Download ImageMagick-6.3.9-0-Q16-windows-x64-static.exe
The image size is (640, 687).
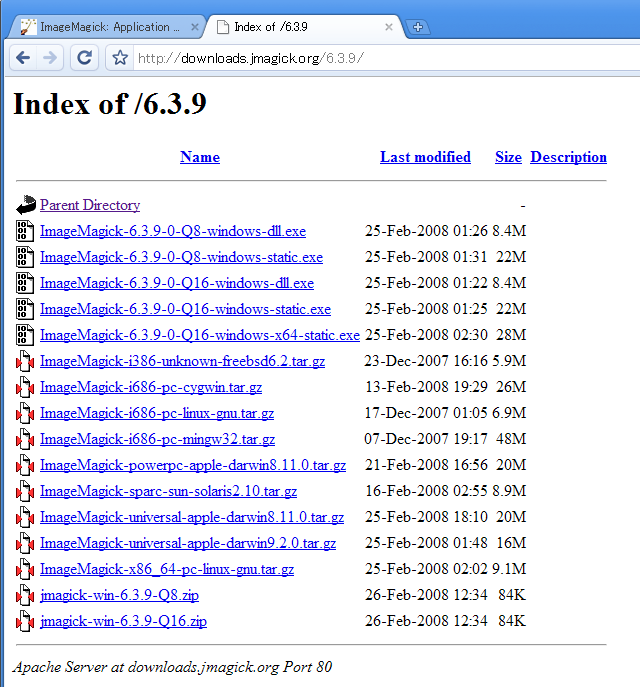point(200,335)
